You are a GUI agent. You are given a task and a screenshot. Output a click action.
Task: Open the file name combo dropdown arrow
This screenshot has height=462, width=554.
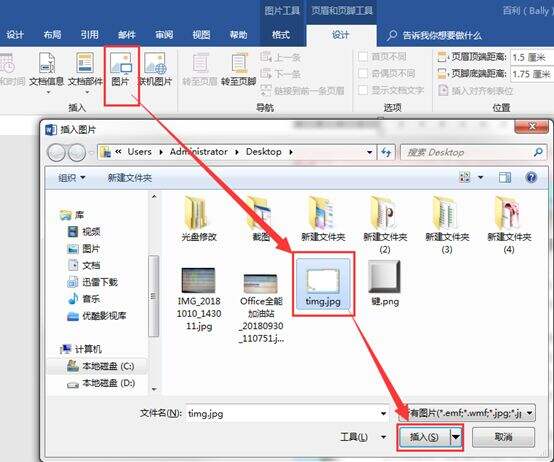pos(383,413)
